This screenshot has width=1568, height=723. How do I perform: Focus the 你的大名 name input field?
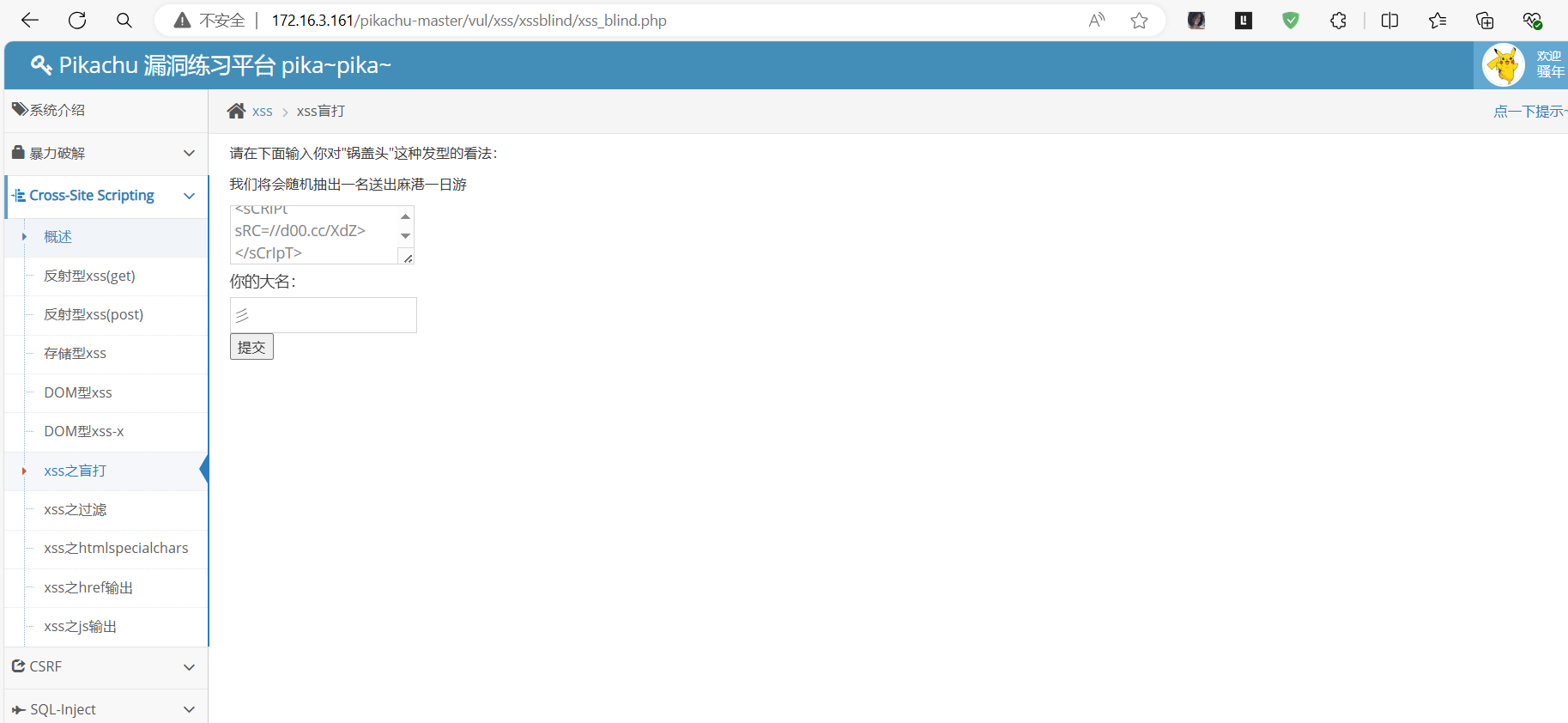pyautogui.click(x=324, y=315)
